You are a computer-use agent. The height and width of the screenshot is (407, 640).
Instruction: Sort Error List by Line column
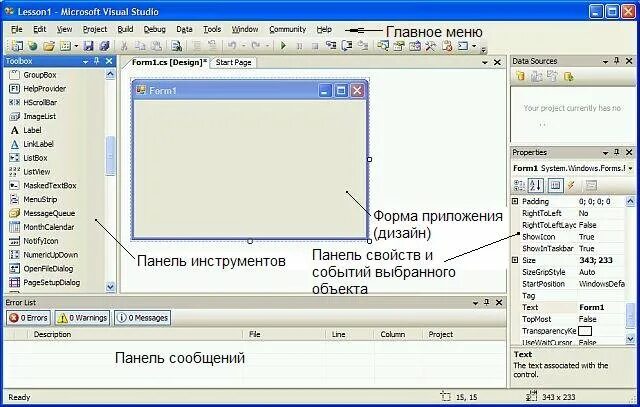pos(350,334)
